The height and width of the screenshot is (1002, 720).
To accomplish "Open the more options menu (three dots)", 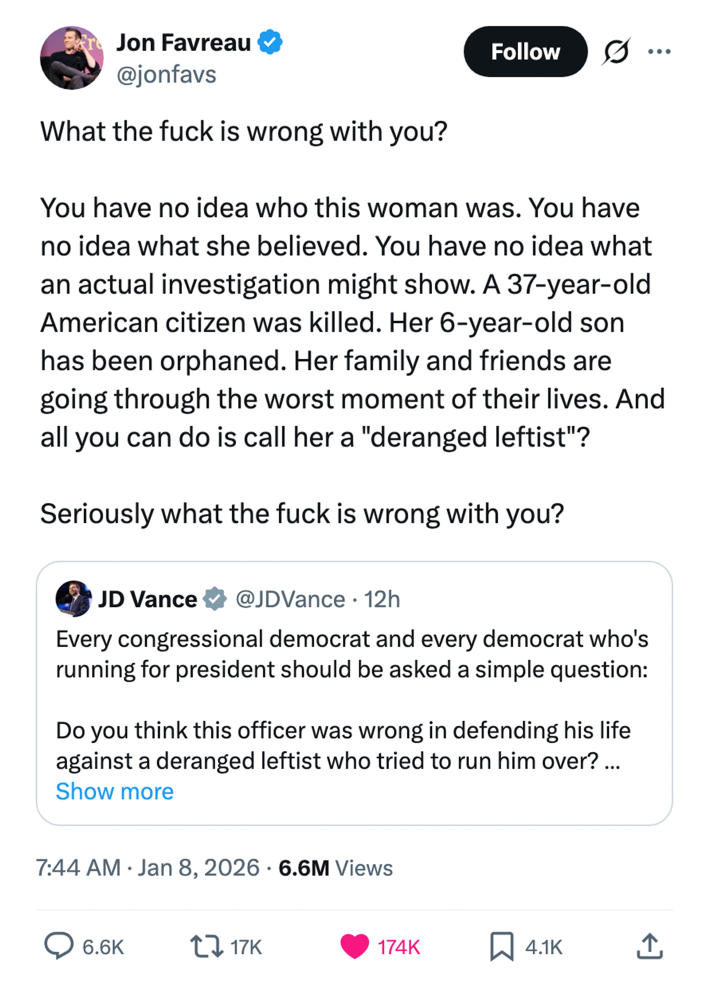I will 660,51.
